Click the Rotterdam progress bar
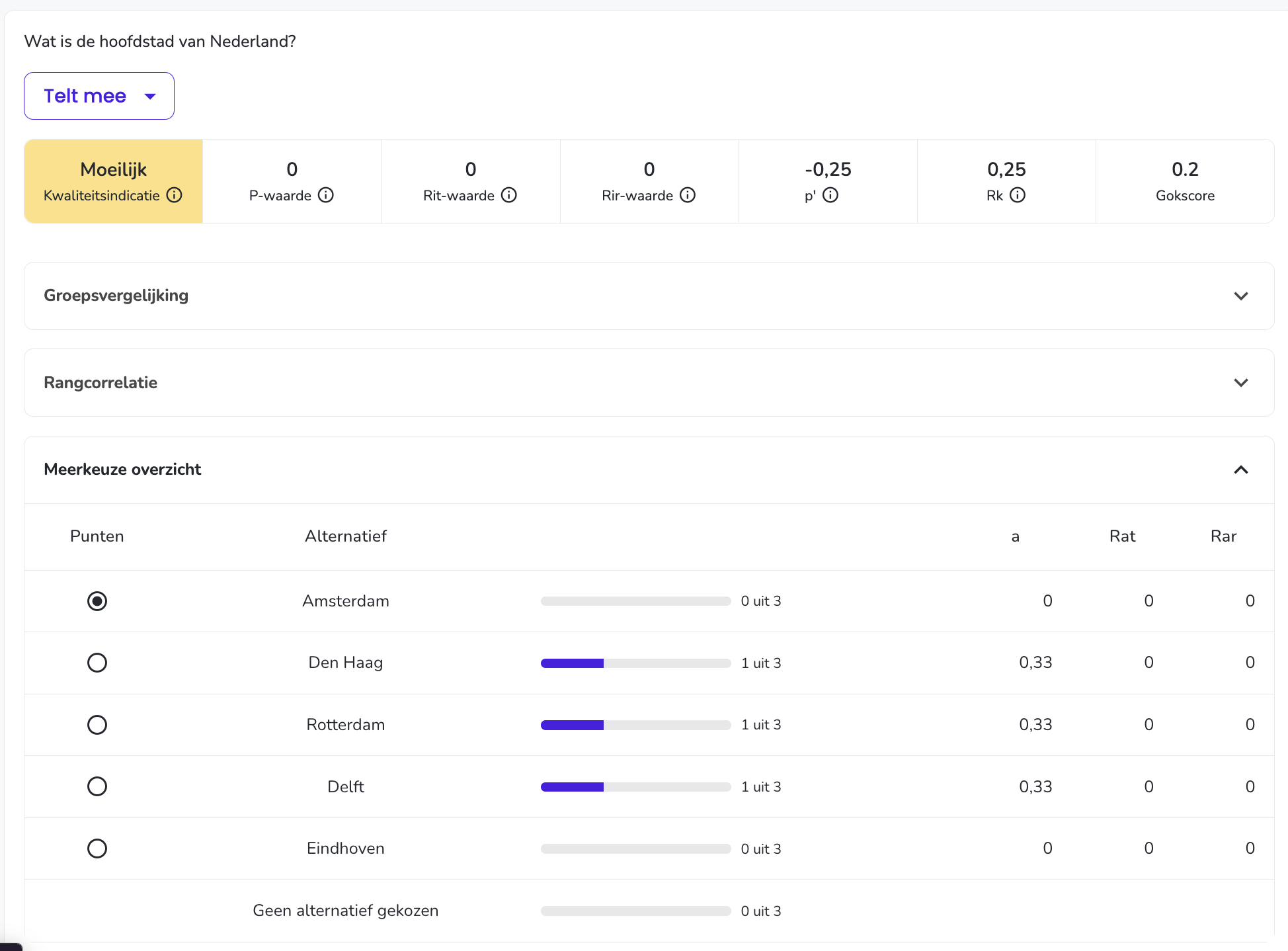Screen dimensions: 1288x951 click(x=635, y=725)
